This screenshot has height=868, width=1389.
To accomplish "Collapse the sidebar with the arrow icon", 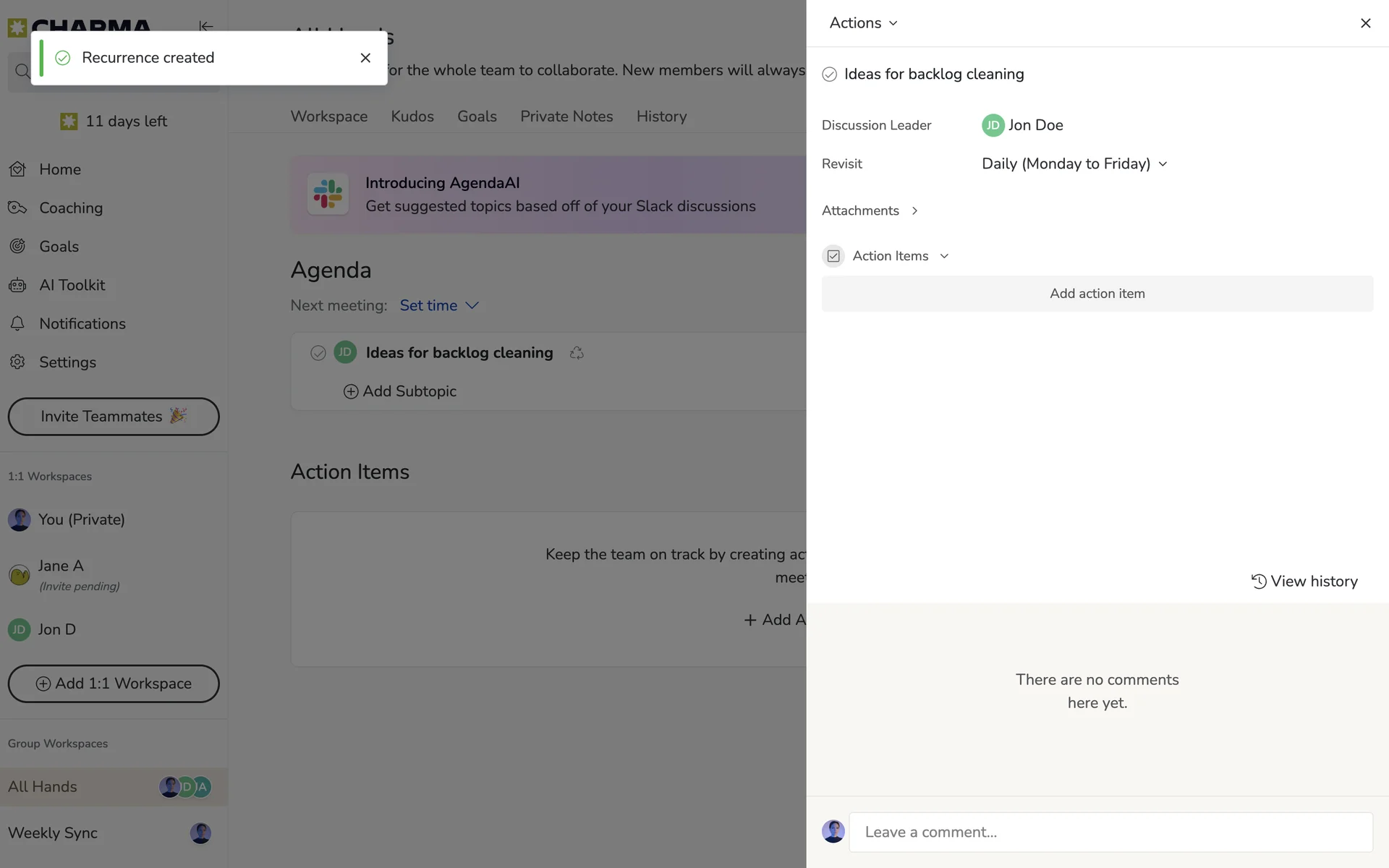I will (x=206, y=26).
